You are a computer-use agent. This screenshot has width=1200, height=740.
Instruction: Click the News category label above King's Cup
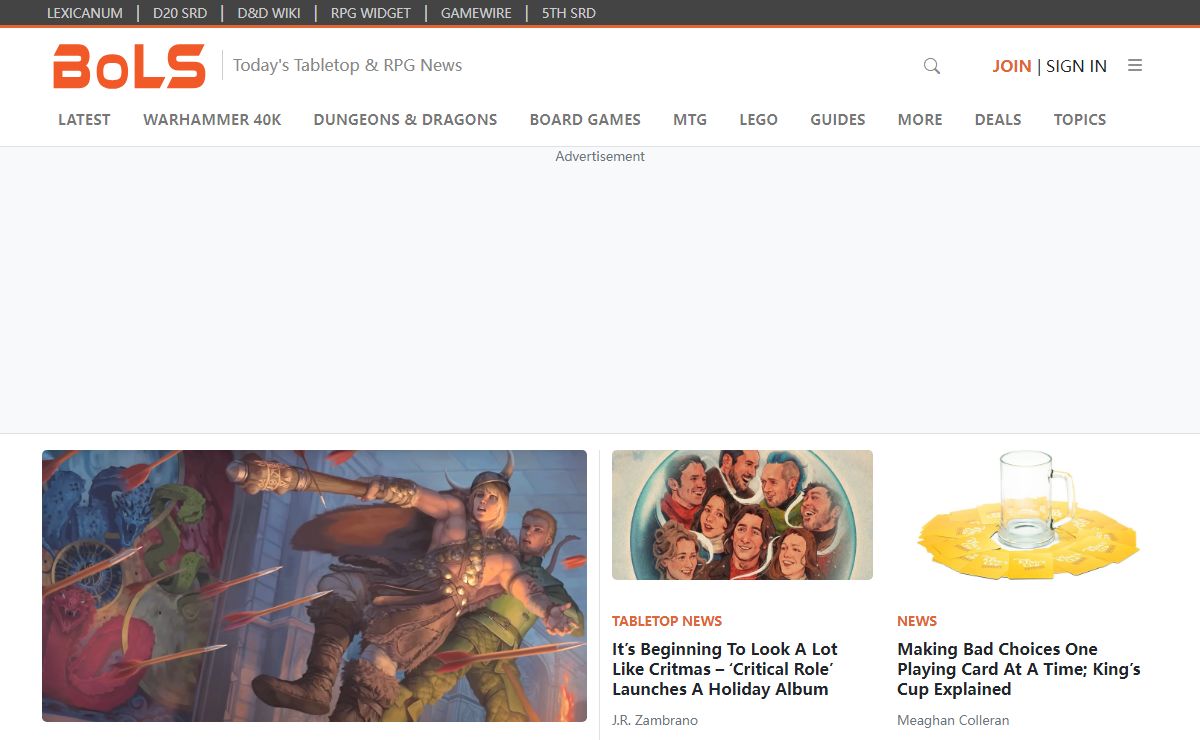pos(917,621)
